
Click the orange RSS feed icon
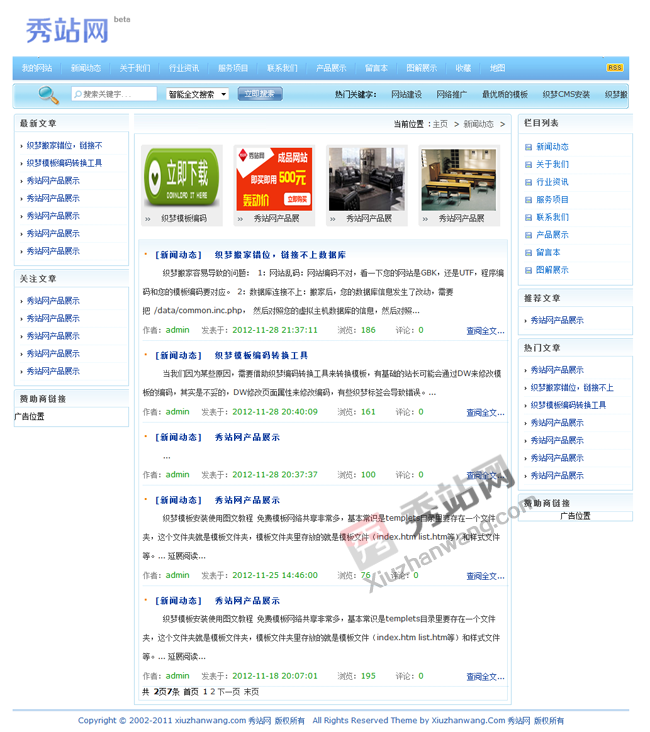point(615,68)
